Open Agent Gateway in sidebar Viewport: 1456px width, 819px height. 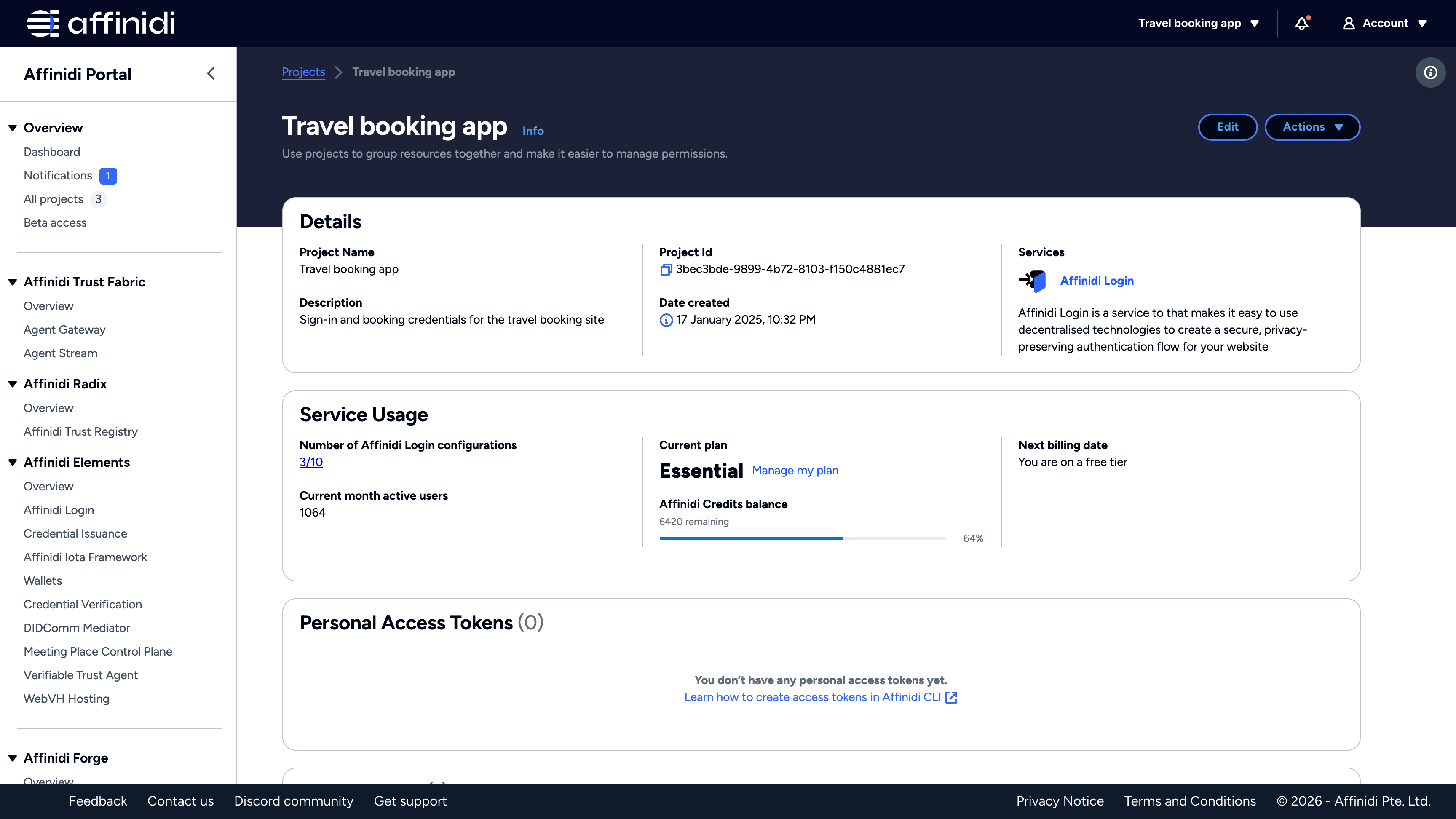[x=64, y=329]
